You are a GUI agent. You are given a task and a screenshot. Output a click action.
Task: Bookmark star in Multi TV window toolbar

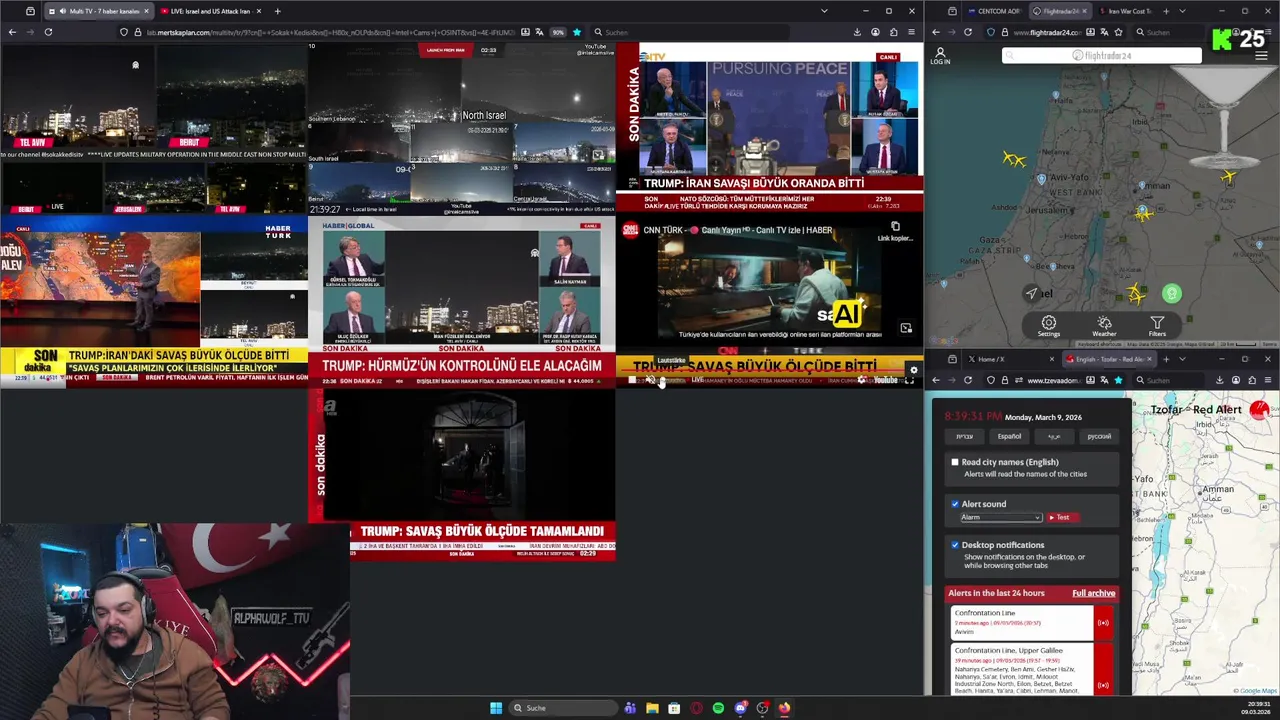[576, 32]
